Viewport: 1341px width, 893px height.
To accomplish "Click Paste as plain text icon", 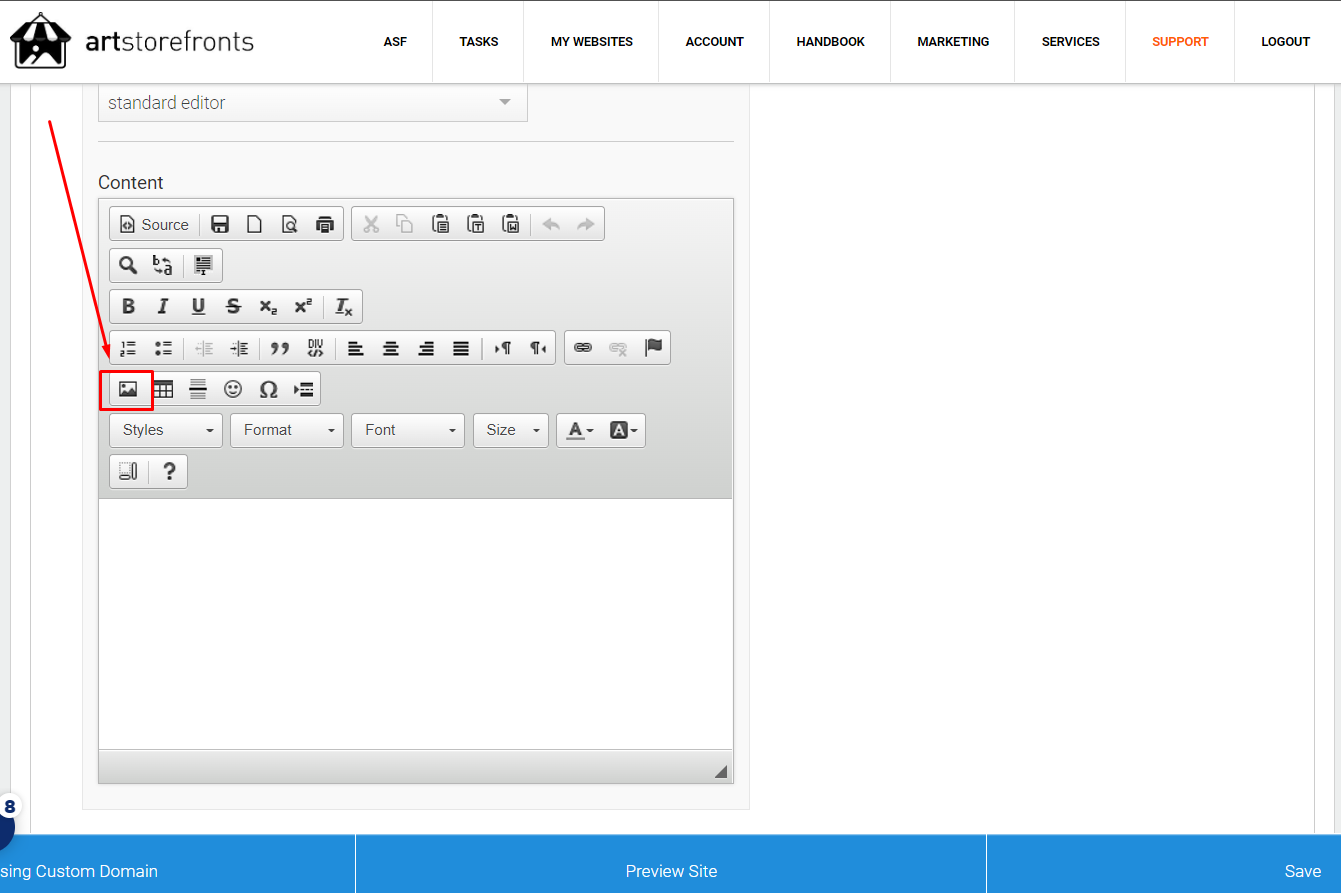I will [476, 224].
